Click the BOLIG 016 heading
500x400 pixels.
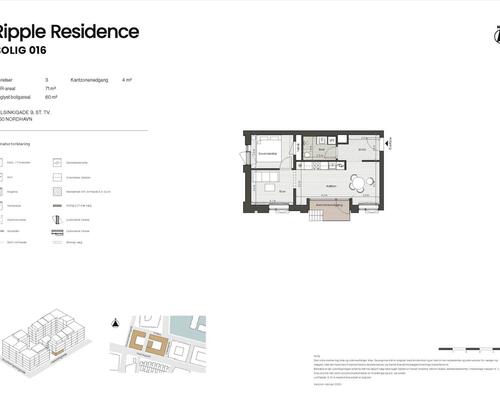point(23,50)
